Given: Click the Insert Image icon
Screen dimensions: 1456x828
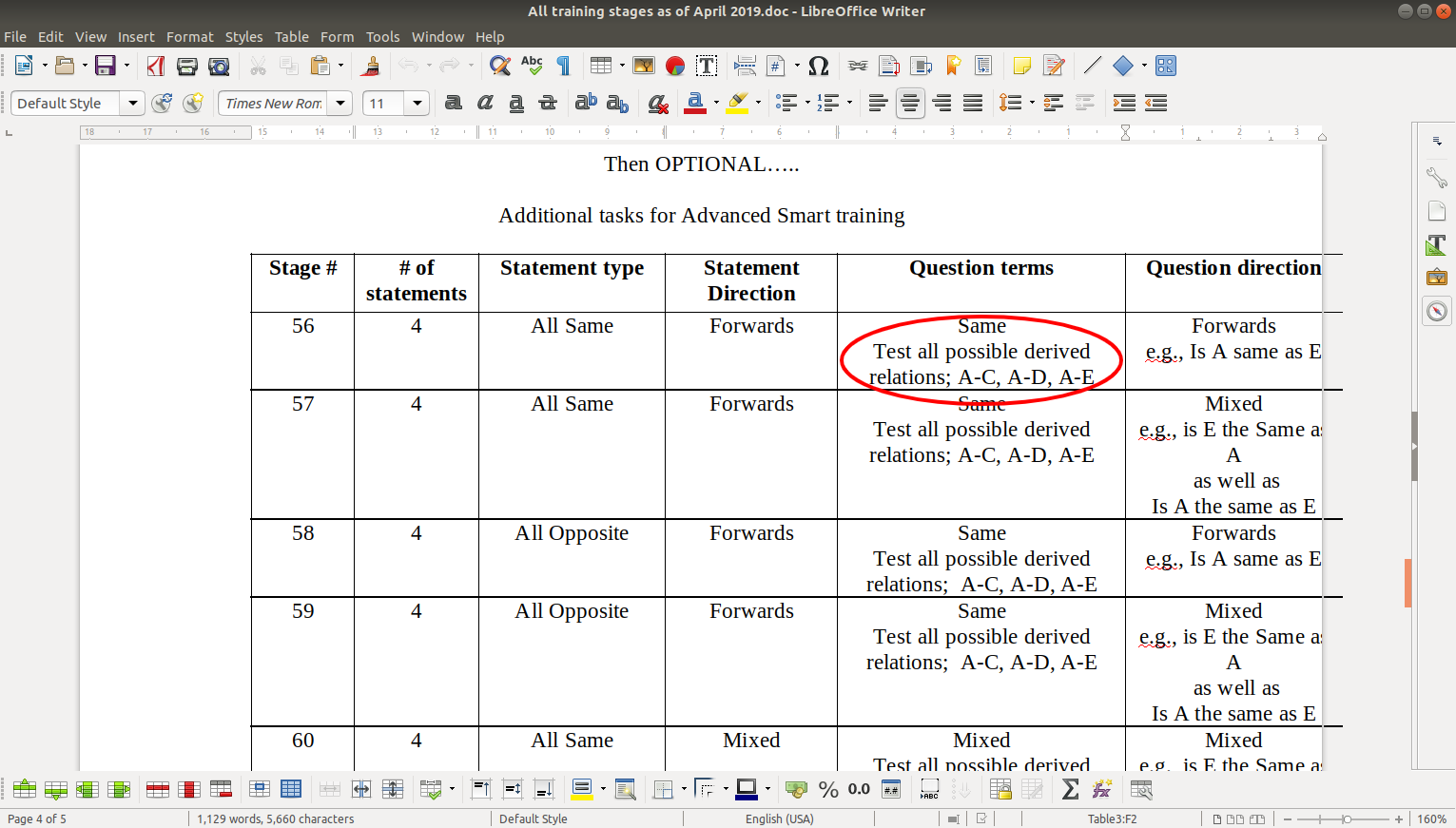Looking at the screenshot, I should click(x=644, y=66).
